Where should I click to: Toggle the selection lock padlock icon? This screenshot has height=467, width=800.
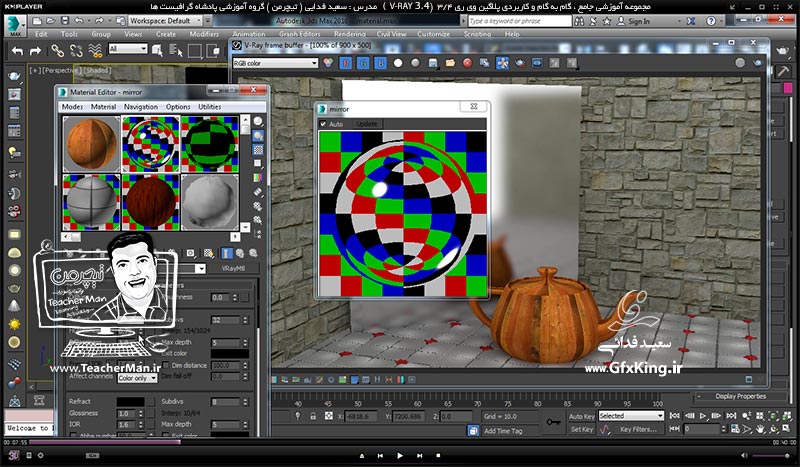point(313,416)
